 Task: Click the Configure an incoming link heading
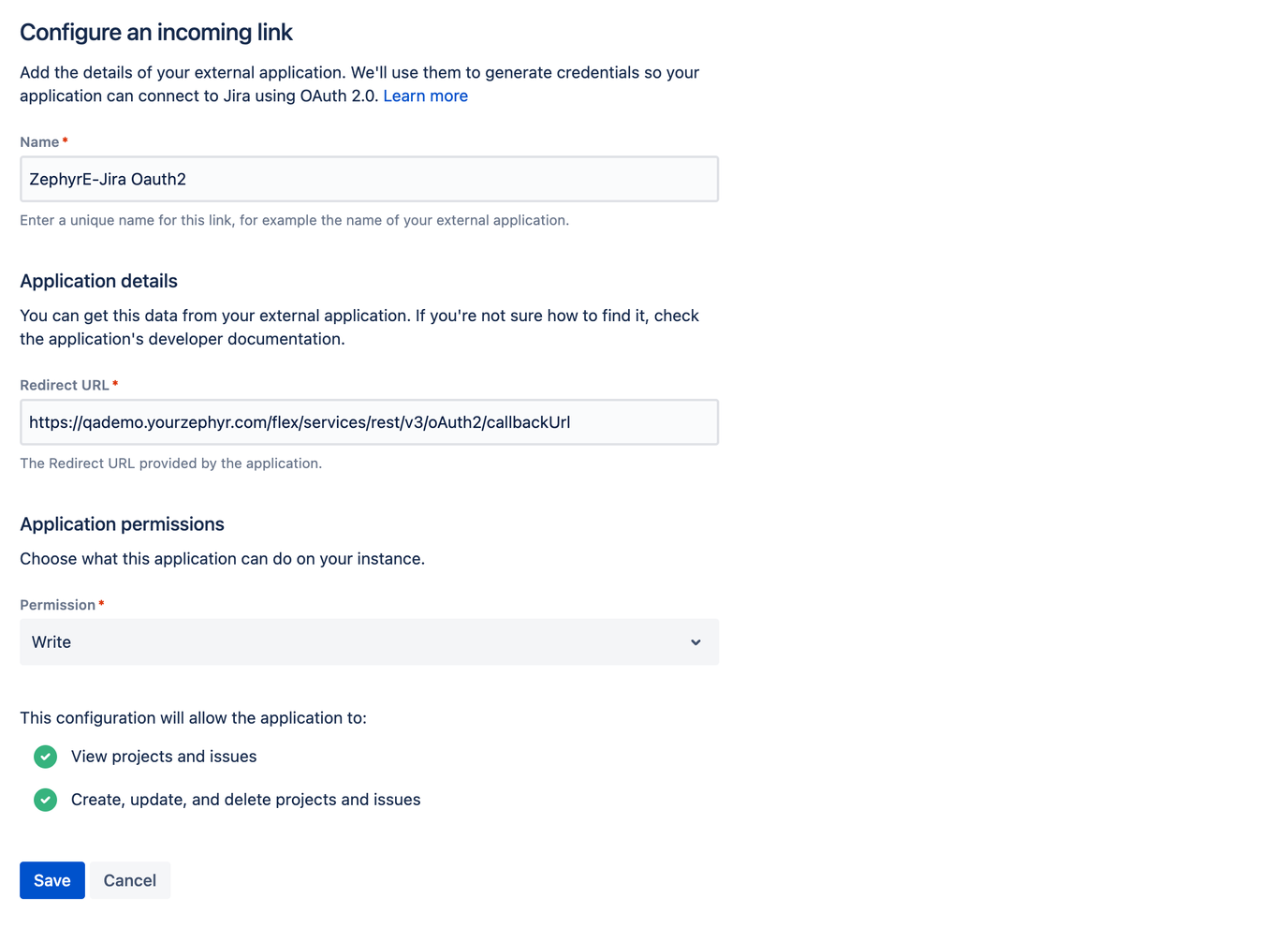coord(155,32)
